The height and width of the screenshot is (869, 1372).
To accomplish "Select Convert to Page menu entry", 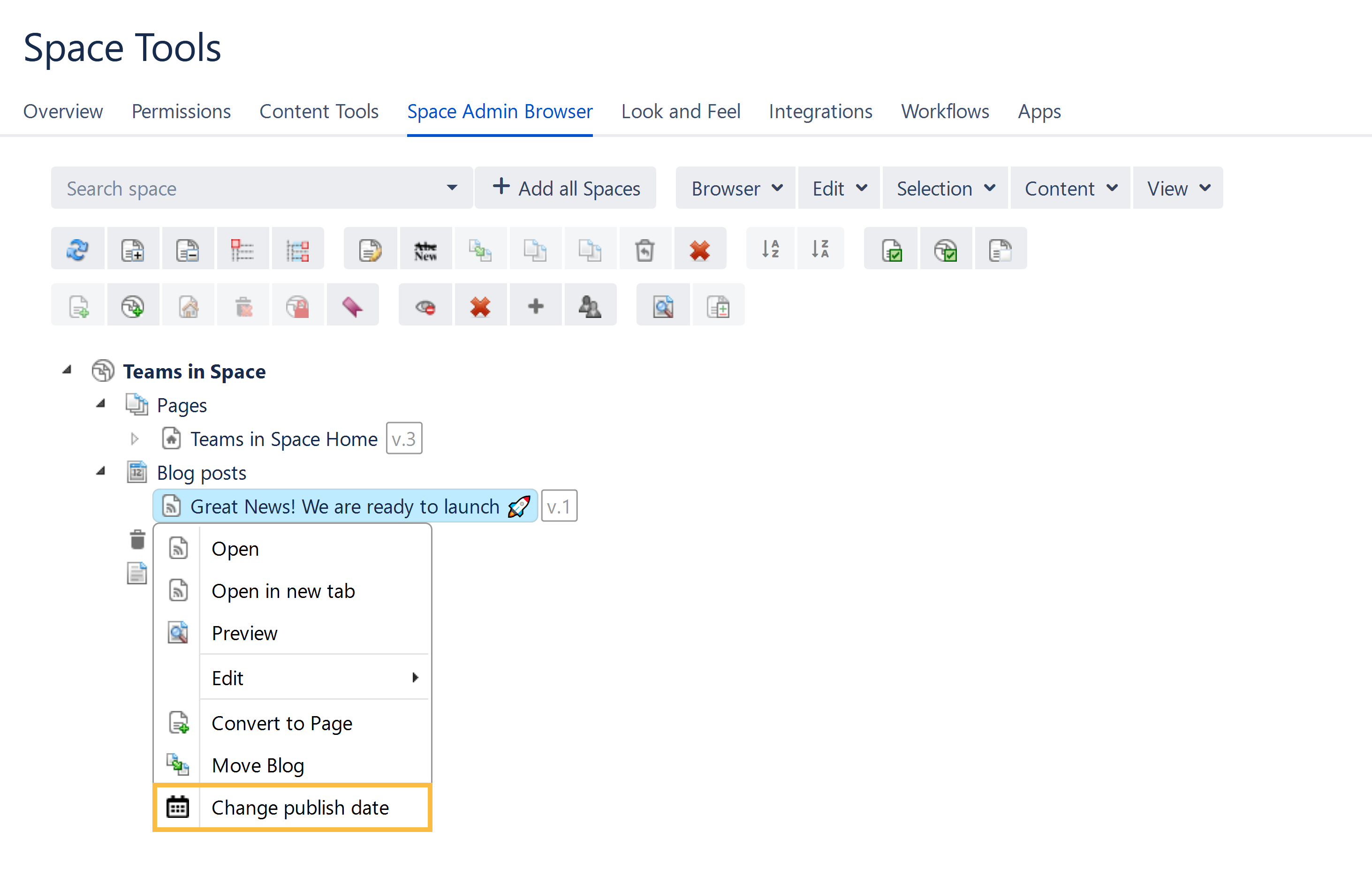I will (x=281, y=723).
